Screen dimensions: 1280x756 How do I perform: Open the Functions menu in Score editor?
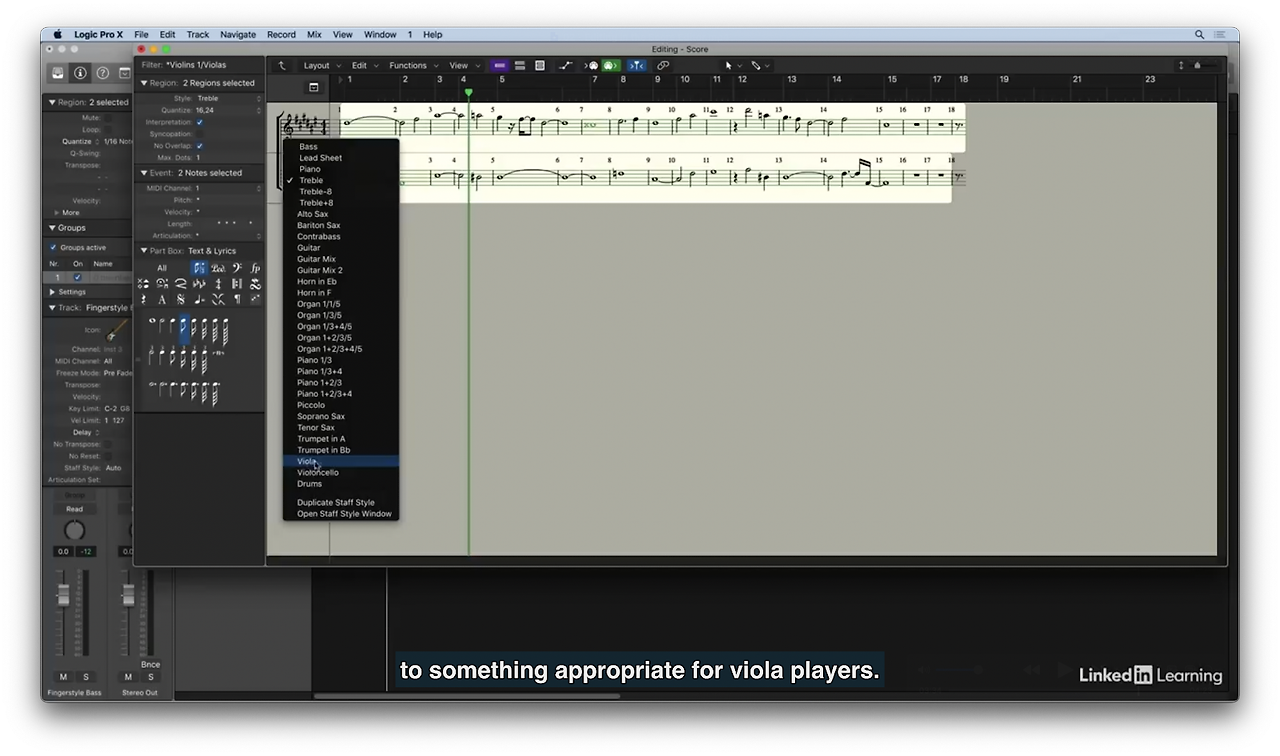[x=411, y=66]
